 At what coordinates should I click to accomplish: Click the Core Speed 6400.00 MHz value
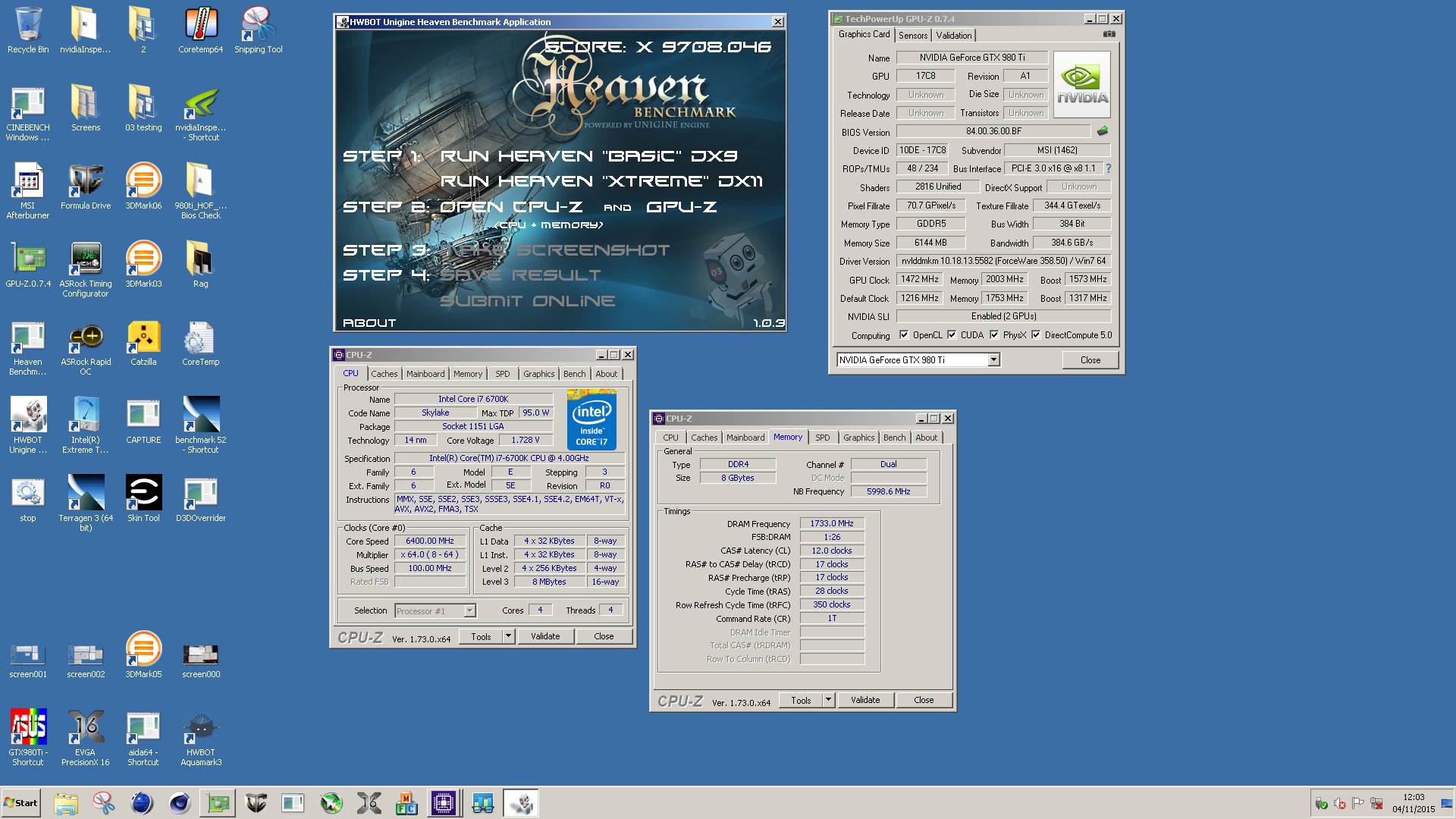click(430, 541)
